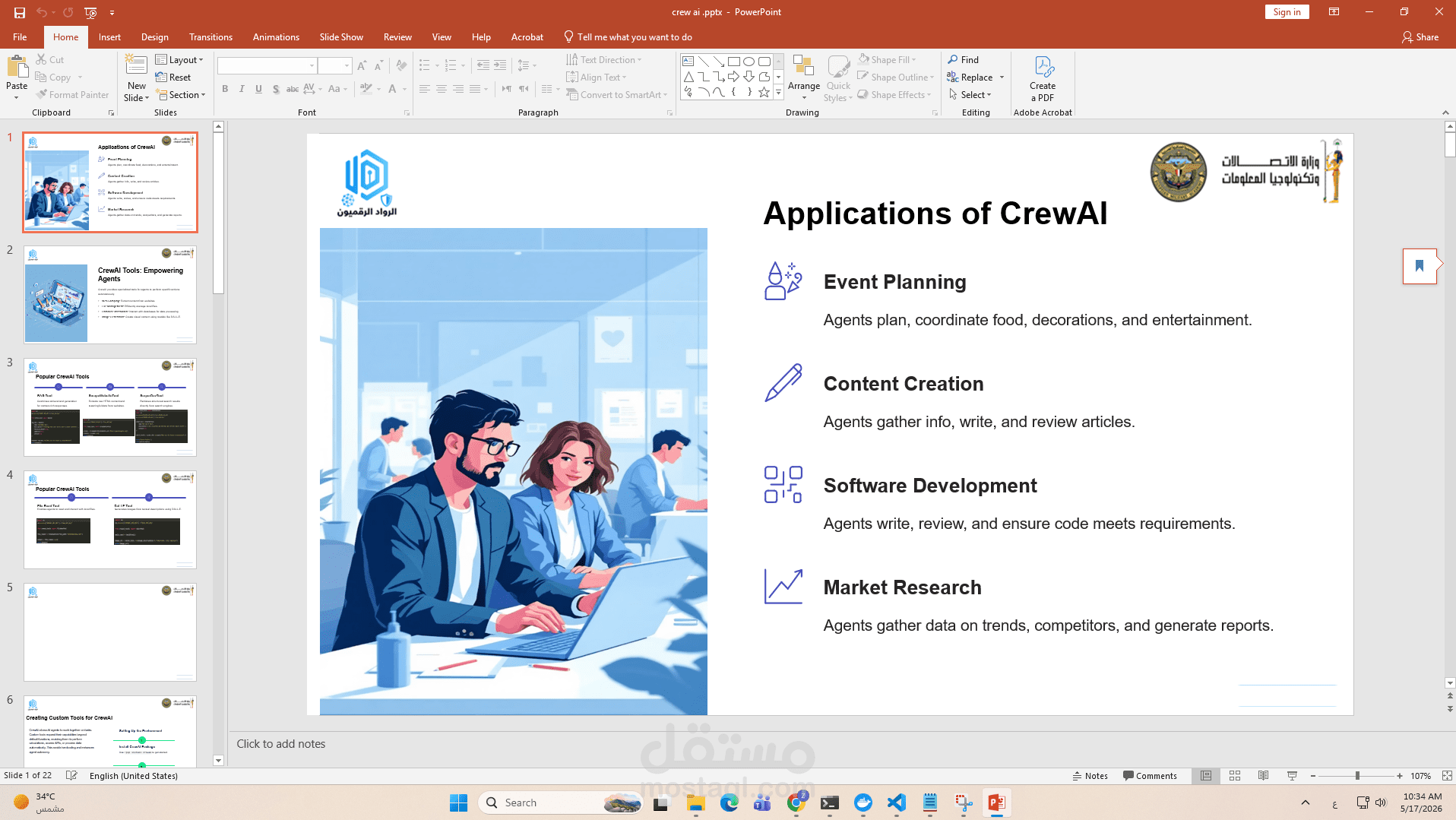Select slide 3 thumbnail Popular CrewAI Tools

pos(110,407)
